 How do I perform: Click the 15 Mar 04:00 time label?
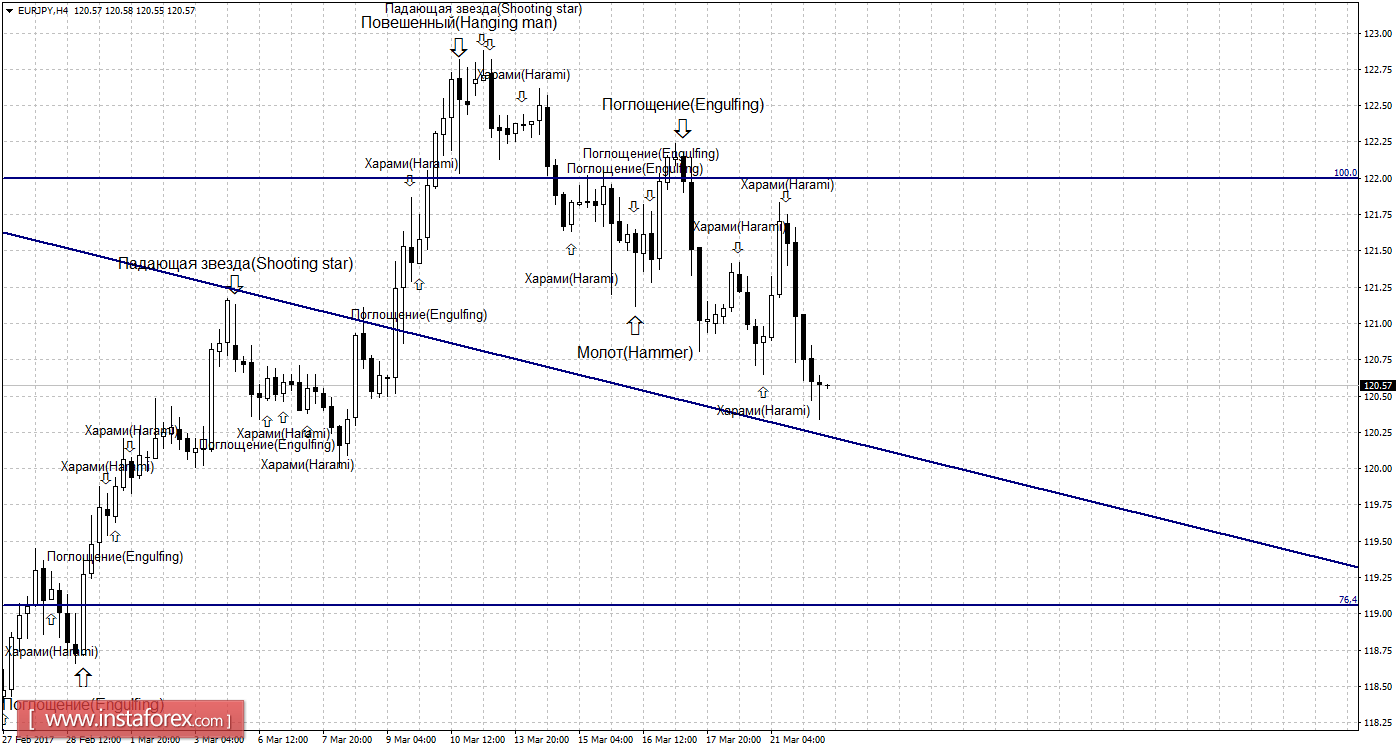[x=605, y=741]
